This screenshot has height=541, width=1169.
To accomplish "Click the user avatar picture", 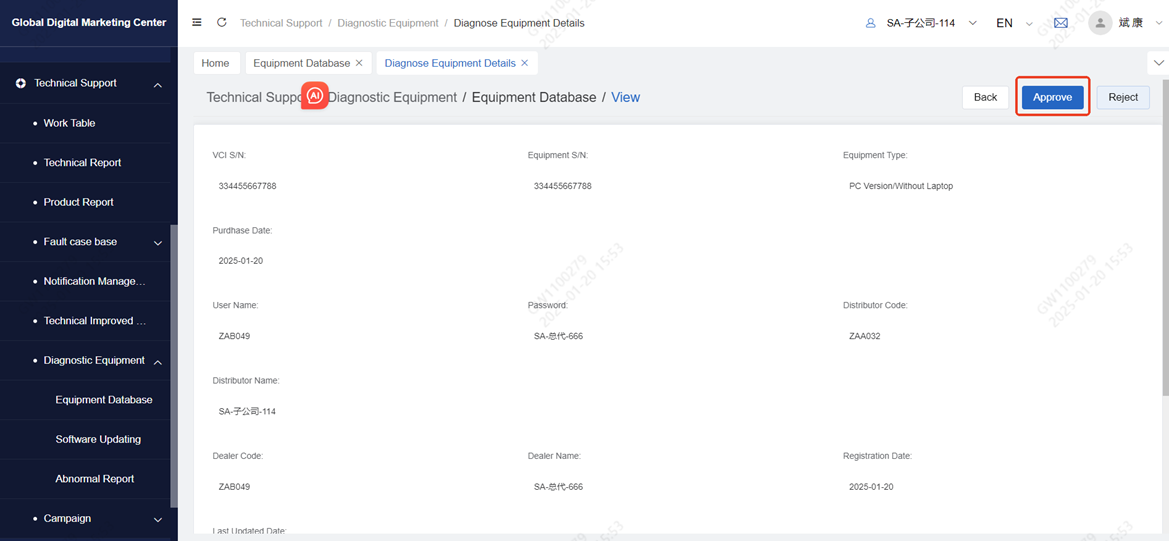I will pos(1100,23).
